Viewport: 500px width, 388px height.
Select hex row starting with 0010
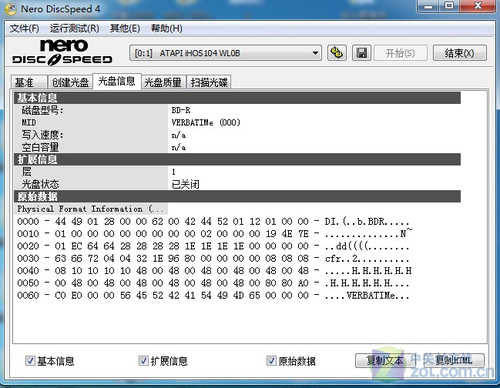click(215, 234)
